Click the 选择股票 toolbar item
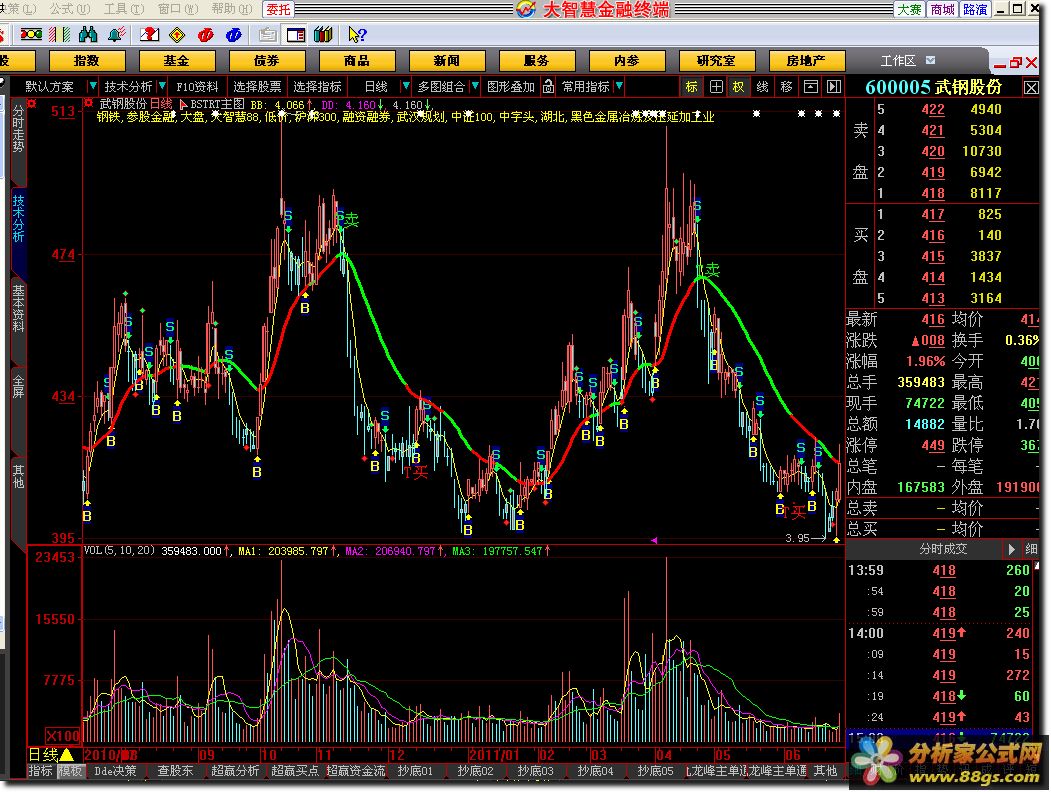 pyautogui.click(x=257, y=86)
